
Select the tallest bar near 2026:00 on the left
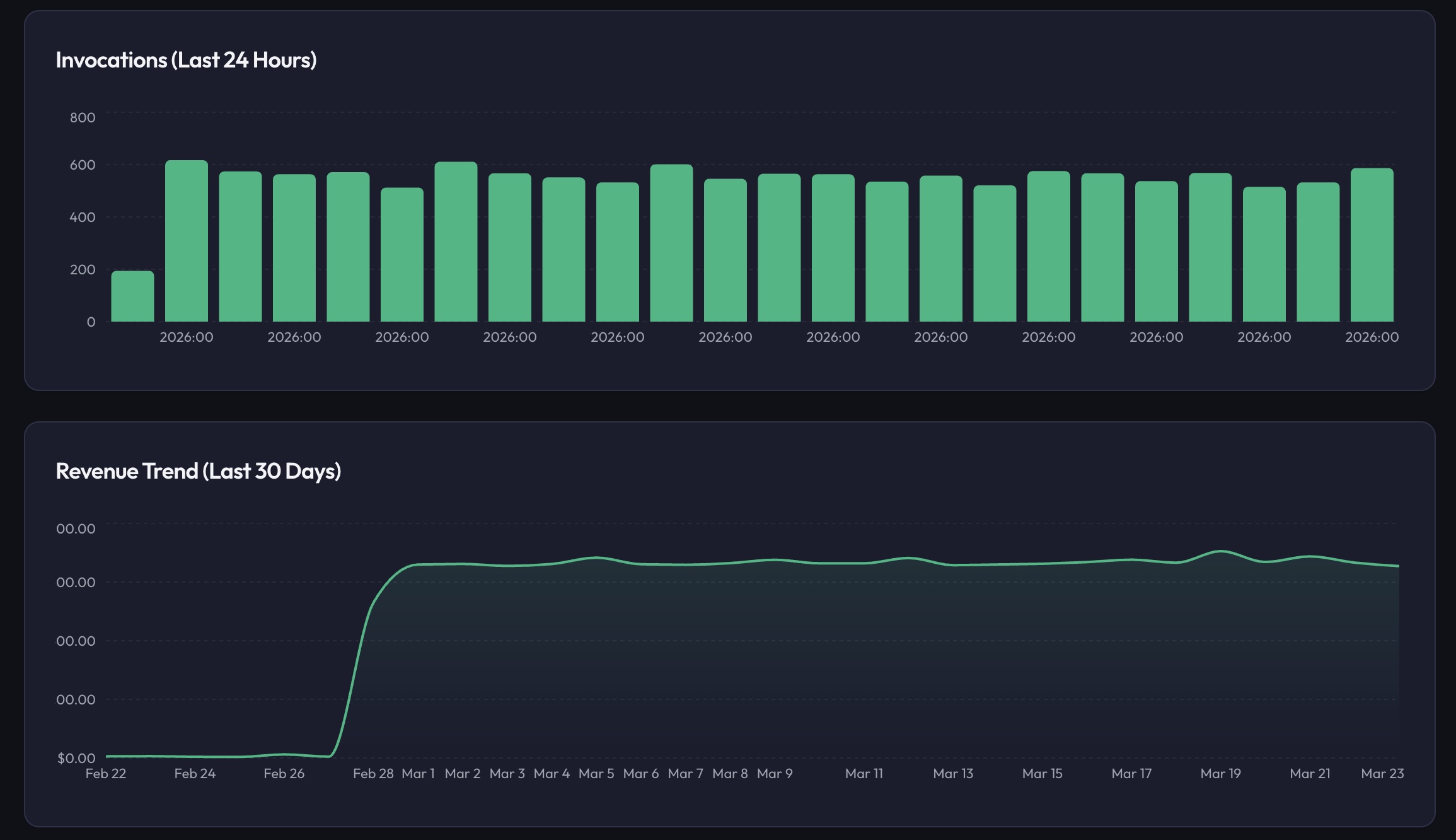point(187,240)
